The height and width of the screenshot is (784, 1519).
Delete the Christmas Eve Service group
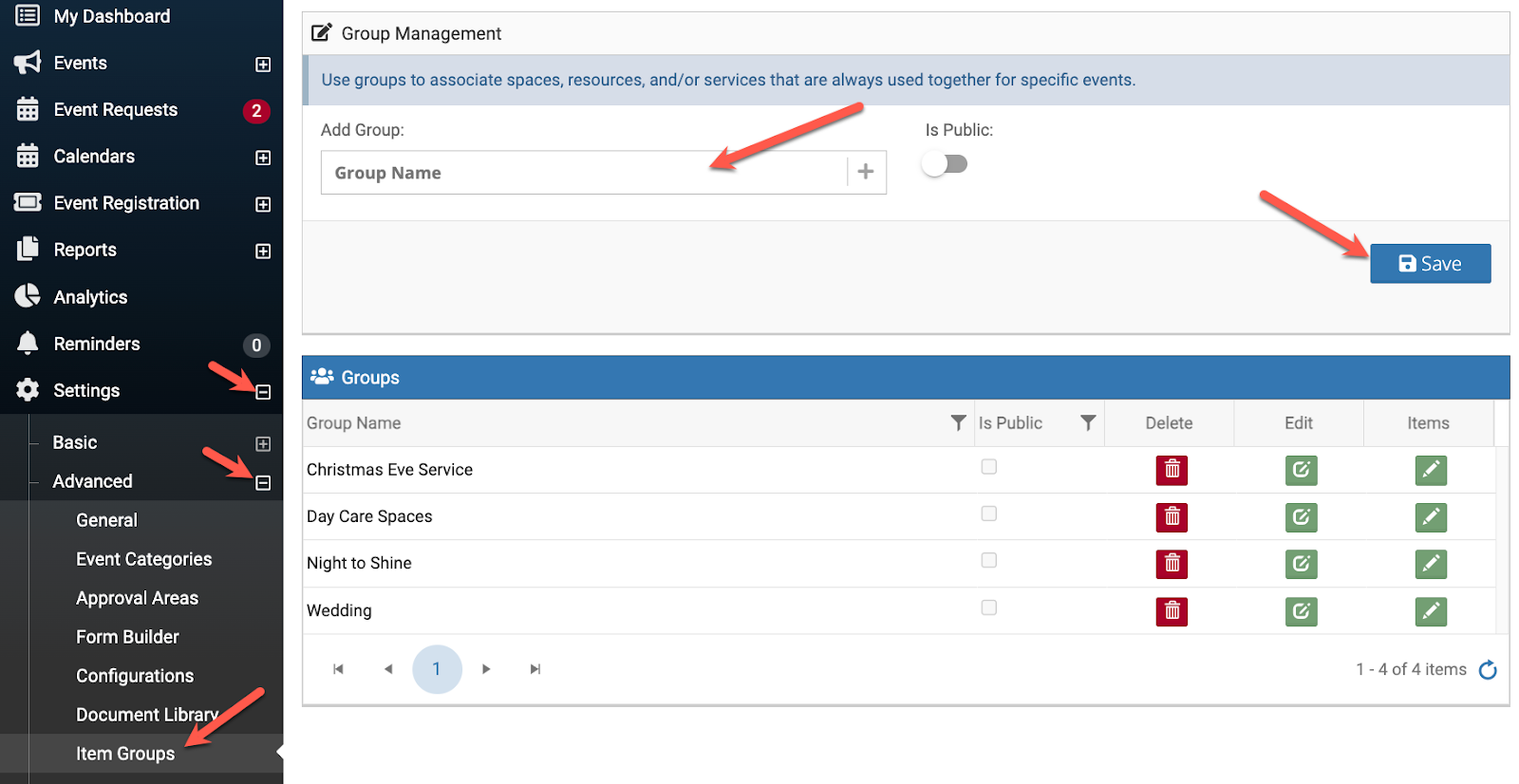[1172, 470]
